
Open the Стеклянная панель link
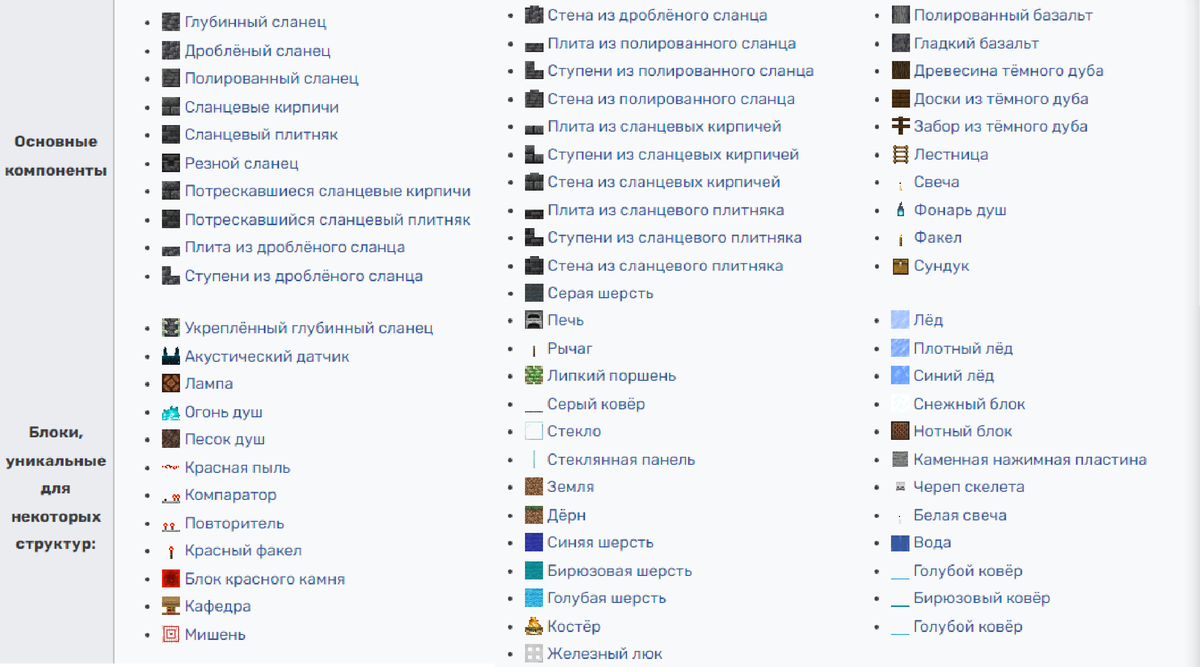(x=621, y=460)
